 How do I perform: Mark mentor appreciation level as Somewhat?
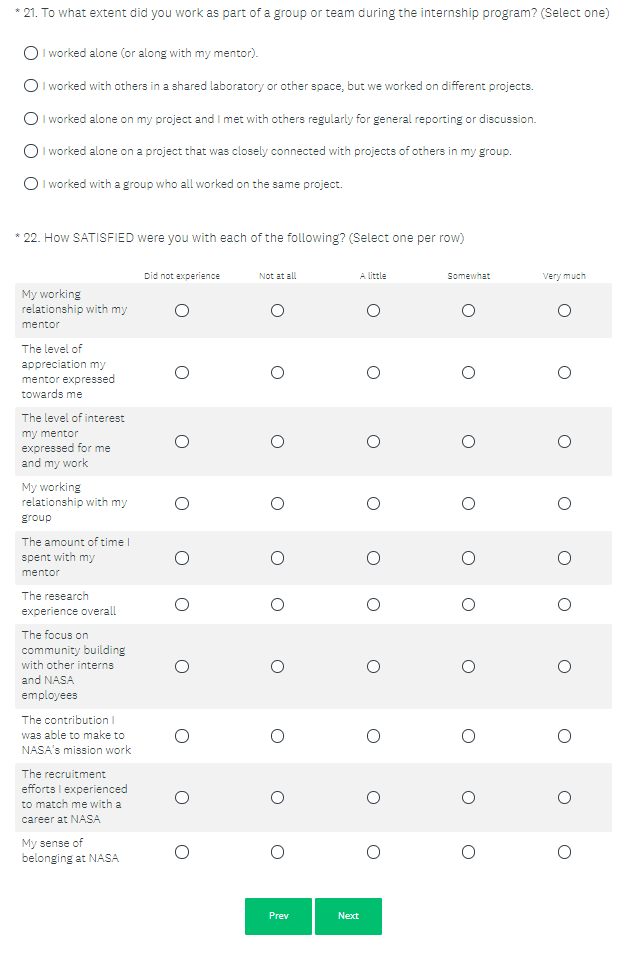click(x=468, y=373)
